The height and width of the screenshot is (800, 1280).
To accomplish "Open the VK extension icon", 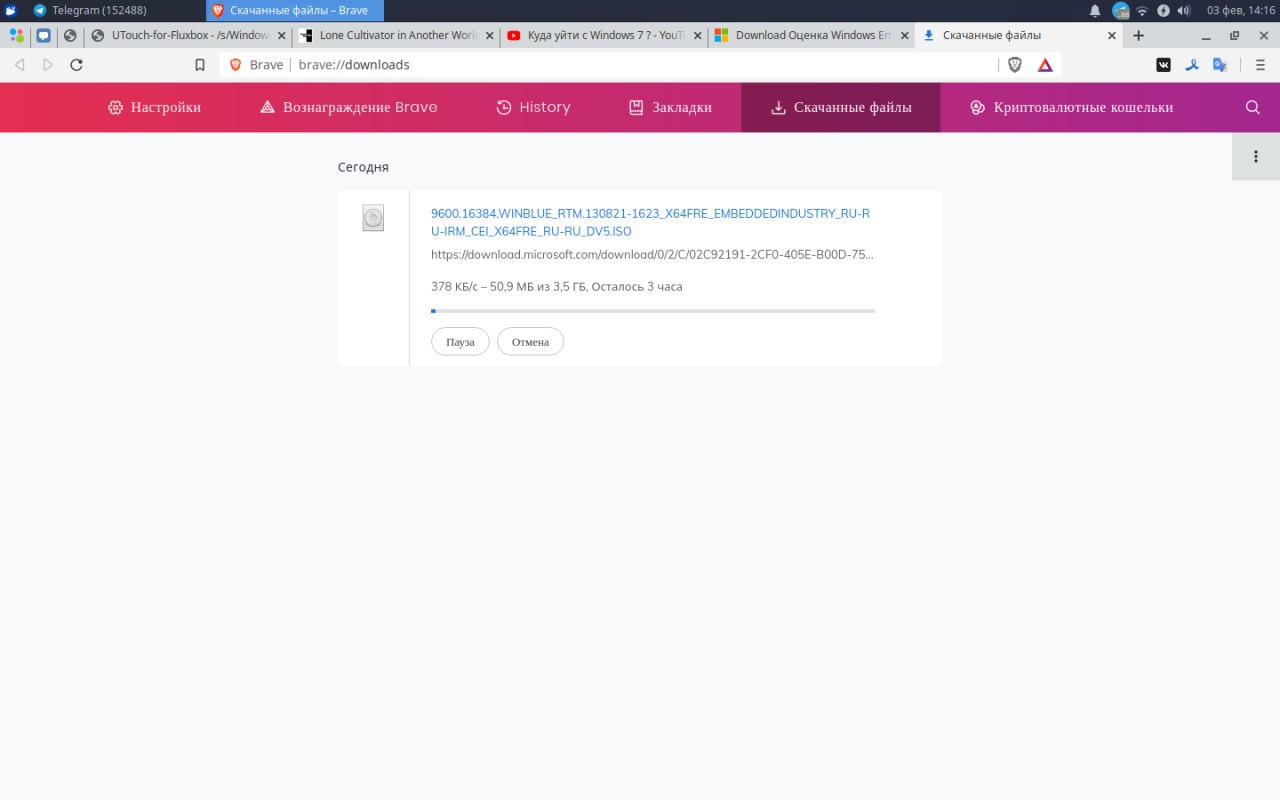I will pos(1164,65).
